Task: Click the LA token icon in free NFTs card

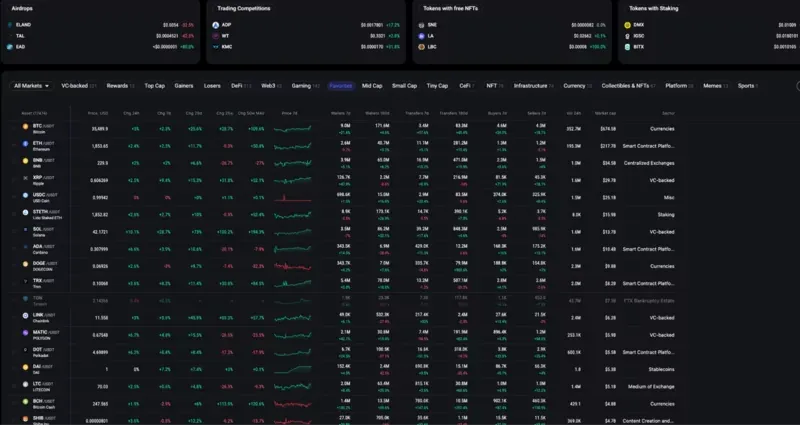Action: pos(421,36)
